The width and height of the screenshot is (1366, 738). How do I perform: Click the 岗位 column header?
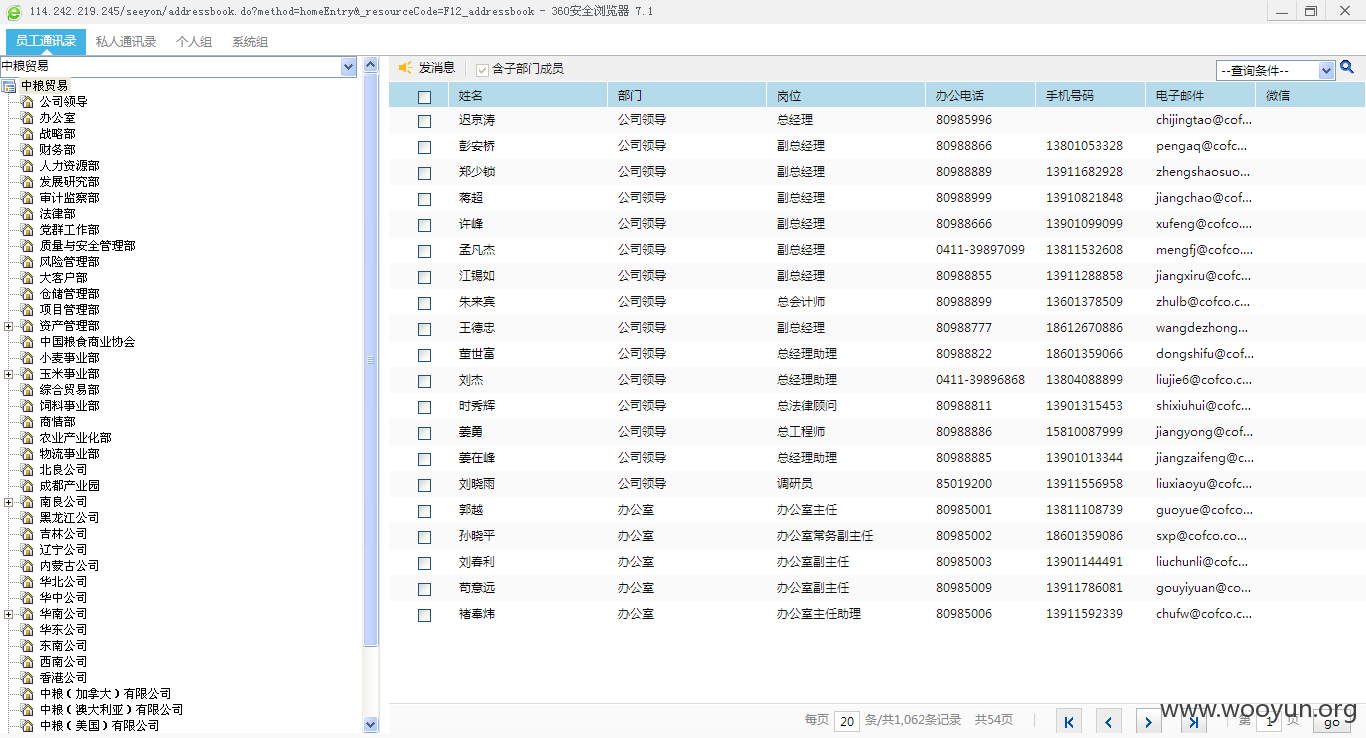[x=846, y=96]
